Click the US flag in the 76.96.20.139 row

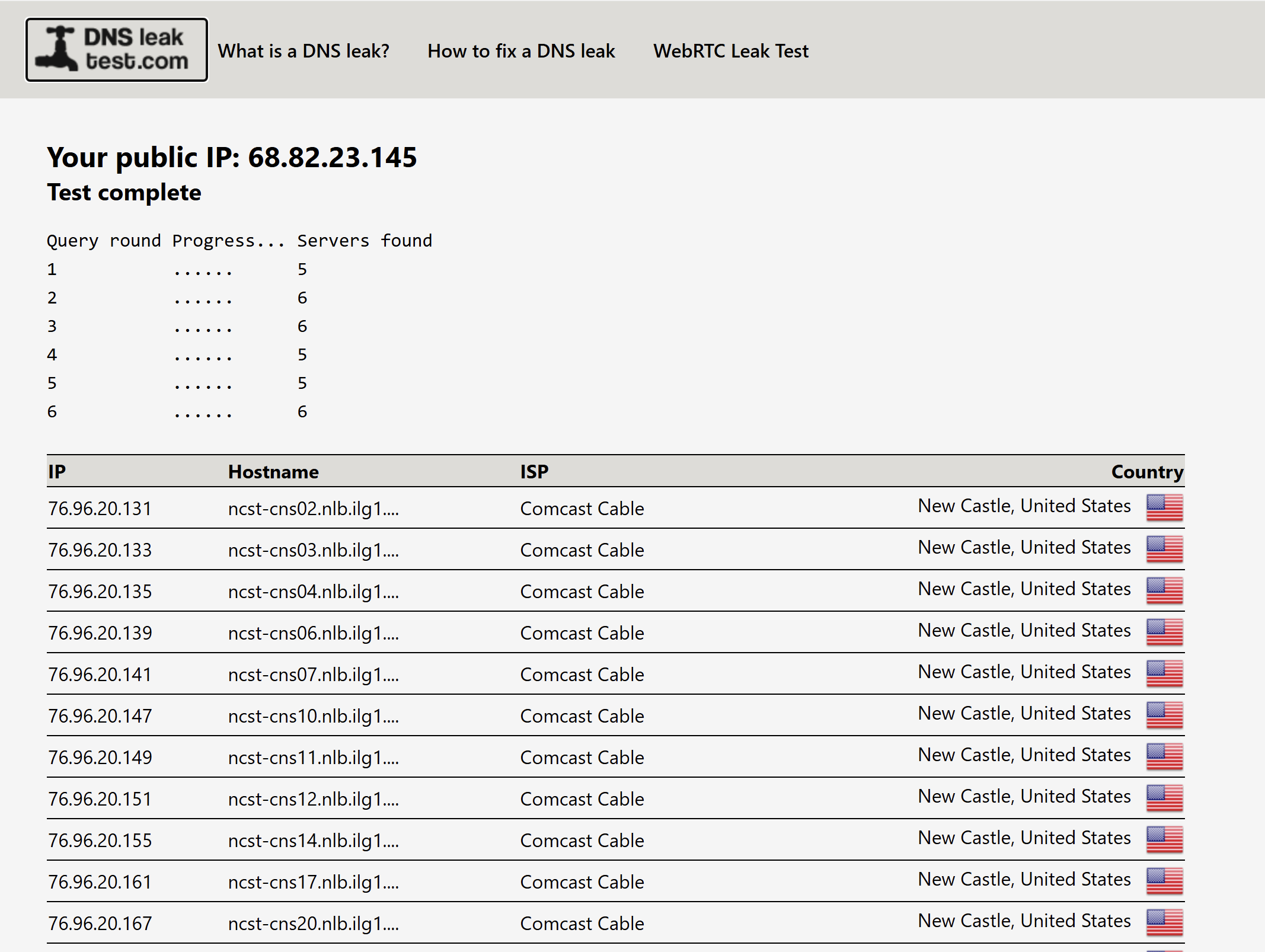point(1164,632)
